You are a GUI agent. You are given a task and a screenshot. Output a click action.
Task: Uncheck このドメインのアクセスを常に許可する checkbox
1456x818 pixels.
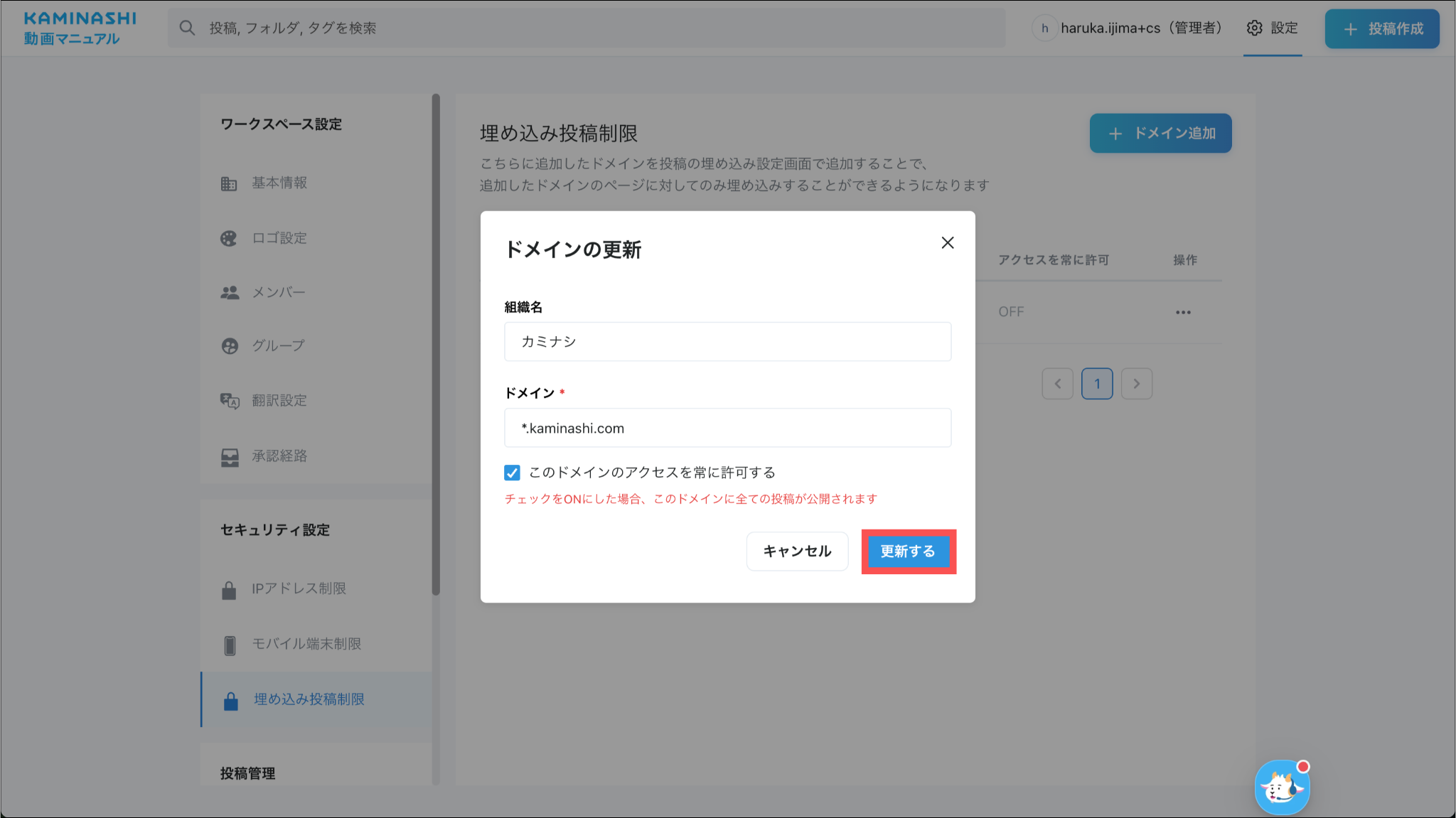[512, 473]
